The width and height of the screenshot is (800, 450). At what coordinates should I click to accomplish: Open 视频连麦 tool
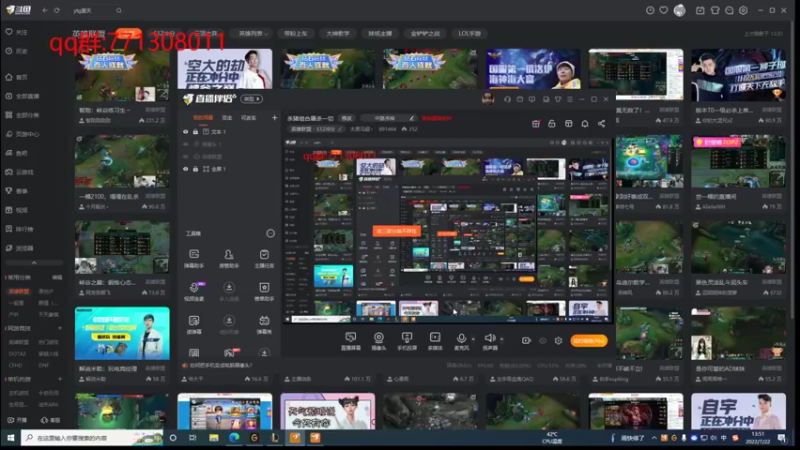[194, 291]
